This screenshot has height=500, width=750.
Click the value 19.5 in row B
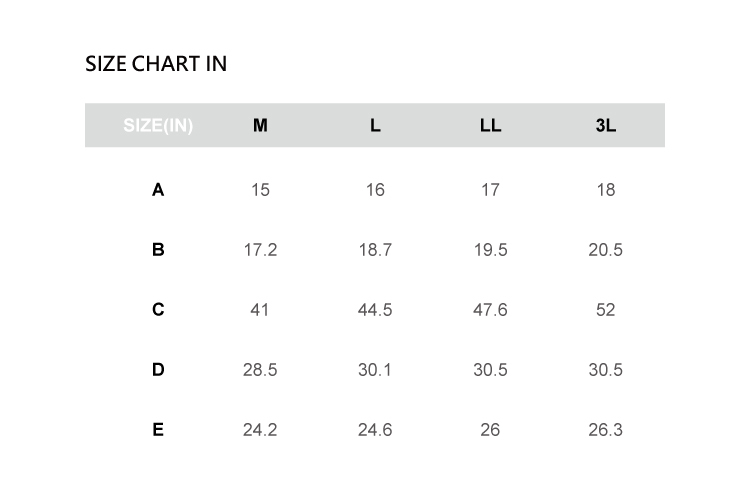(490, 250)
